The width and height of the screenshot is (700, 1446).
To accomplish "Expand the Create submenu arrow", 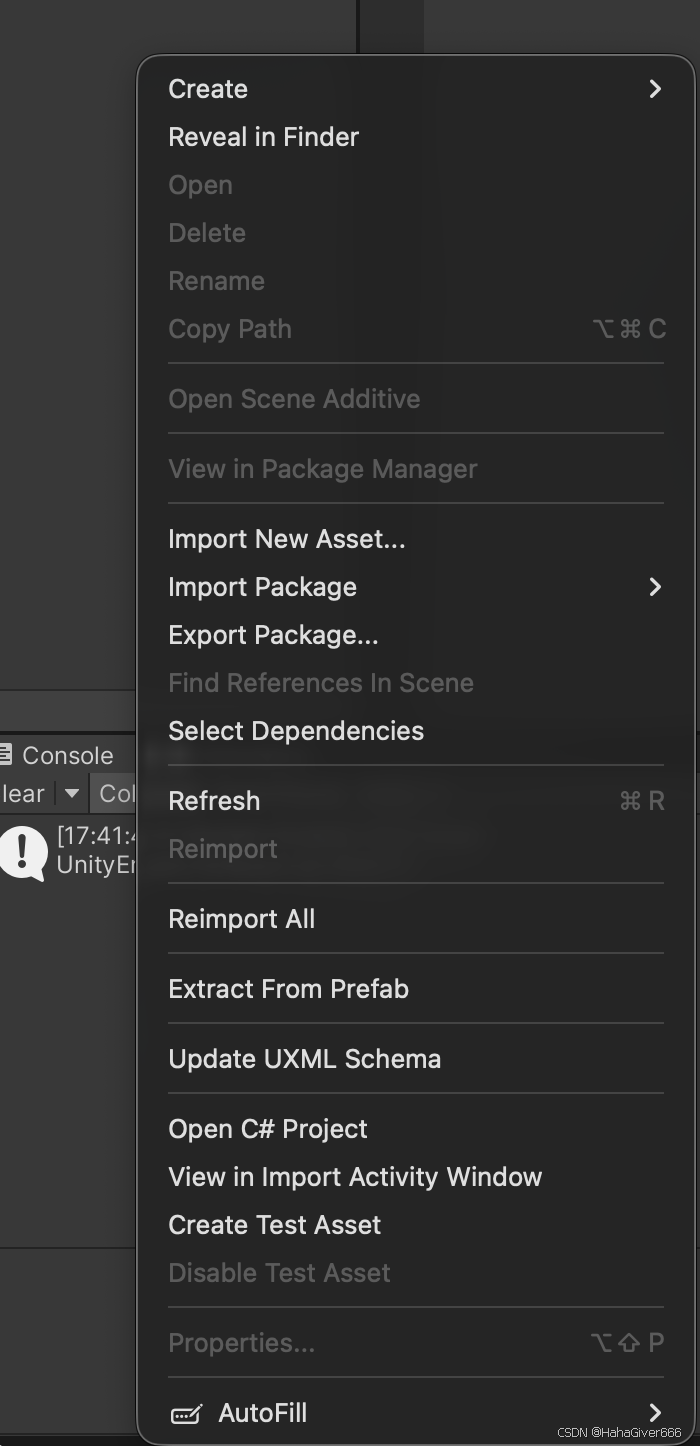I will (655, 89).
